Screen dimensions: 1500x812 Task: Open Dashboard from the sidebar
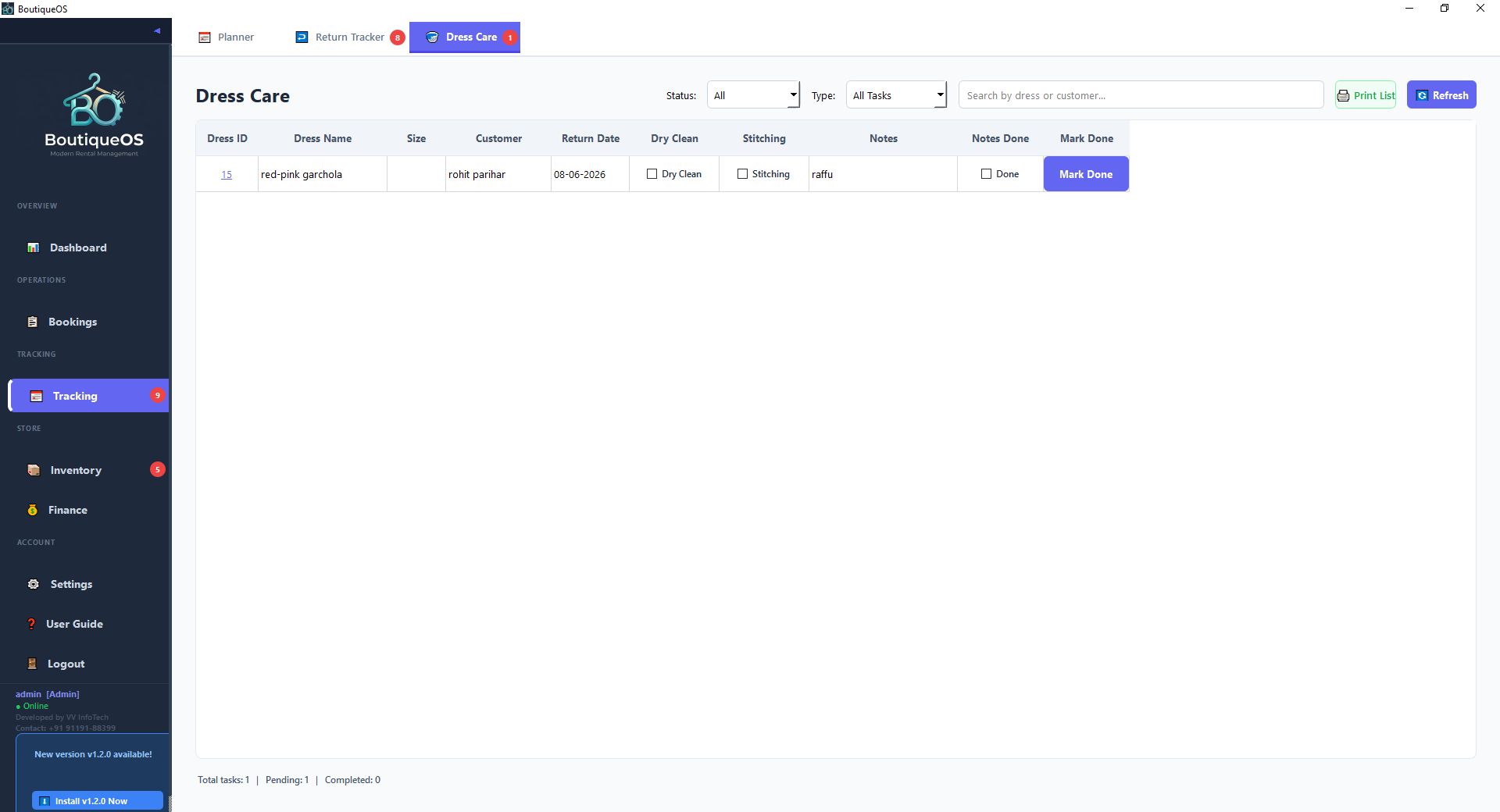point(88,248)
